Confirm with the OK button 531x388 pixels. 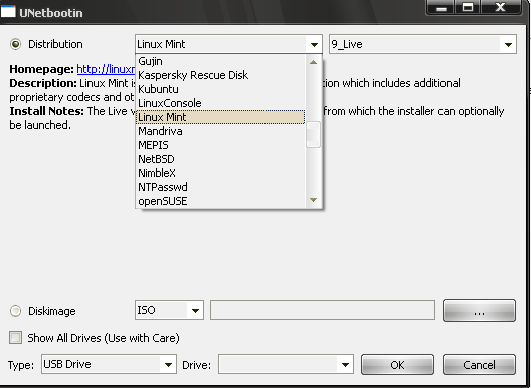[397, 365]
